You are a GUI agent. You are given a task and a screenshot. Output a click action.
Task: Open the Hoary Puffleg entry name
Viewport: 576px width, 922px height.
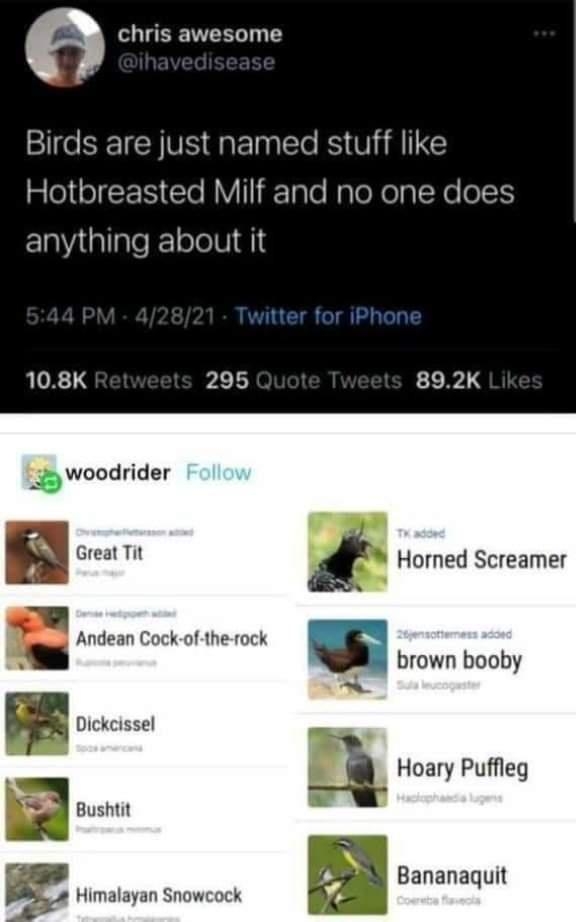coord(463,768)
